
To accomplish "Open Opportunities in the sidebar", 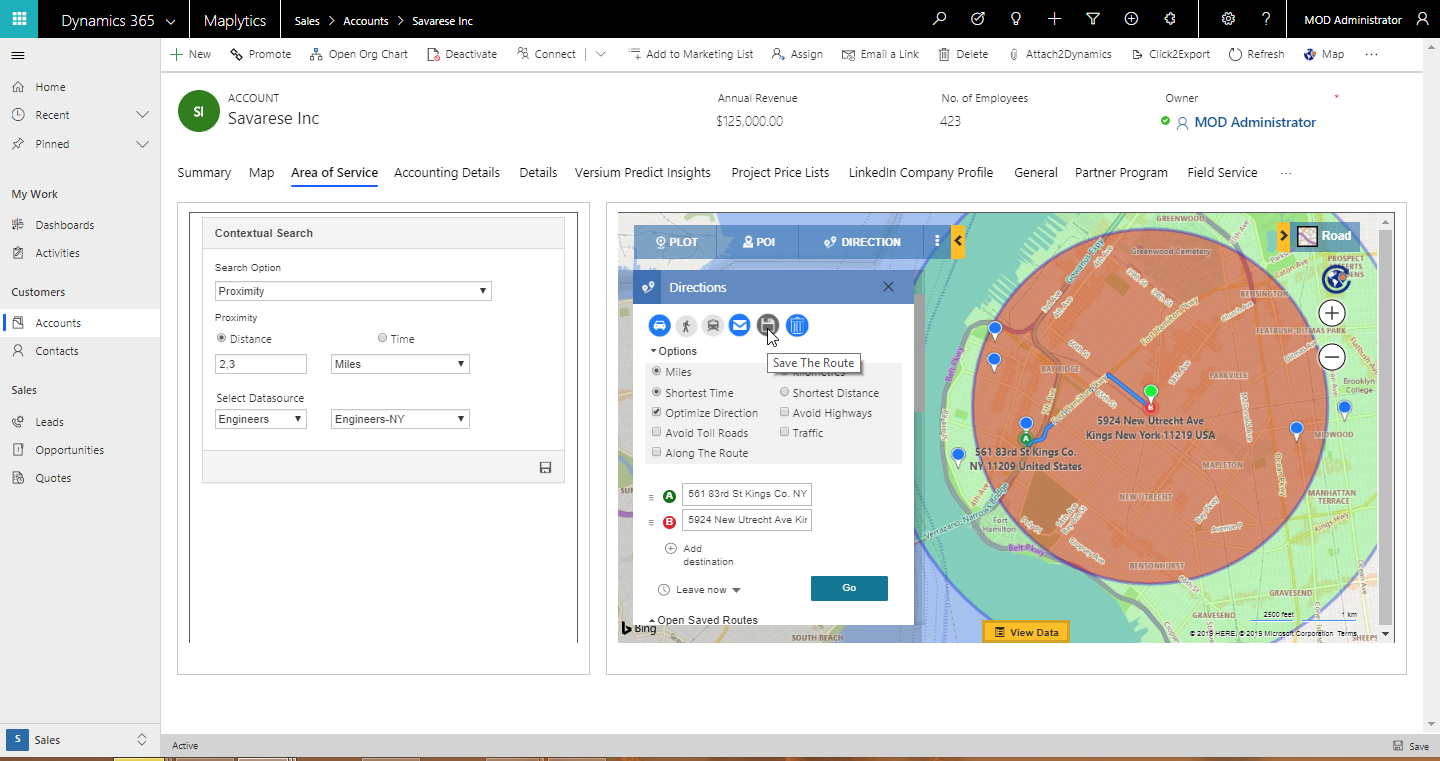I will click(x=70, y=450).
